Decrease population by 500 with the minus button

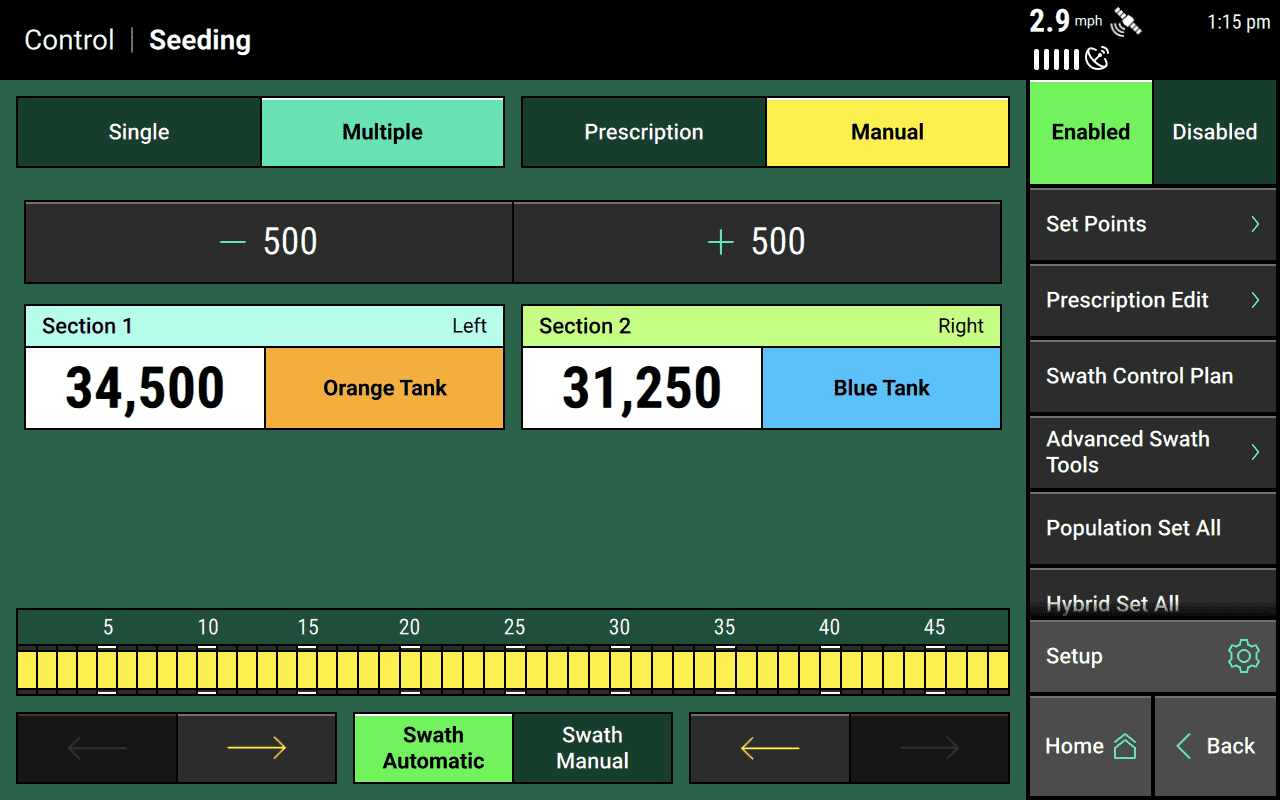[268, 242]
